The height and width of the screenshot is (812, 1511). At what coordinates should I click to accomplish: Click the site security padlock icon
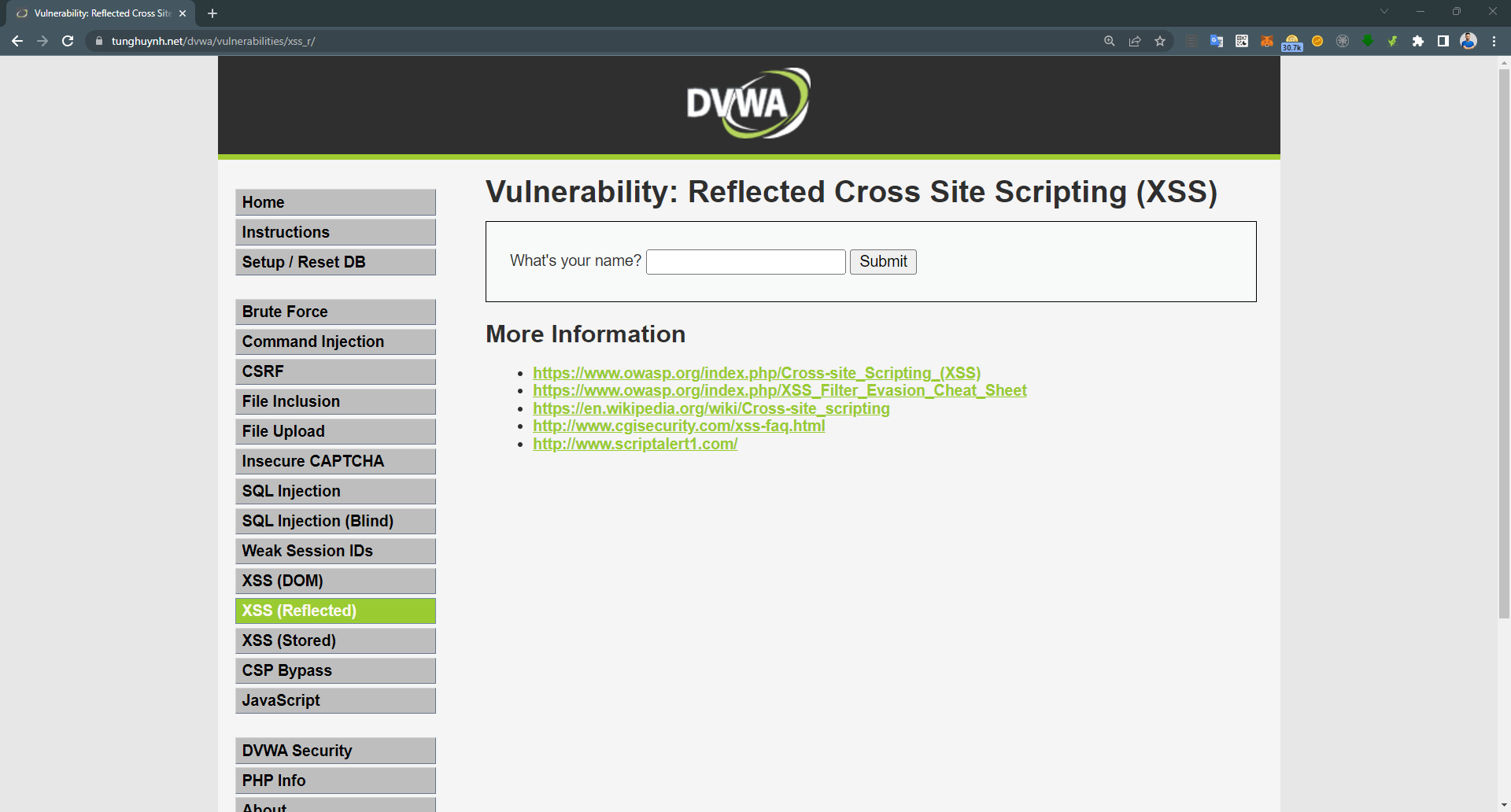pos(100,41)
